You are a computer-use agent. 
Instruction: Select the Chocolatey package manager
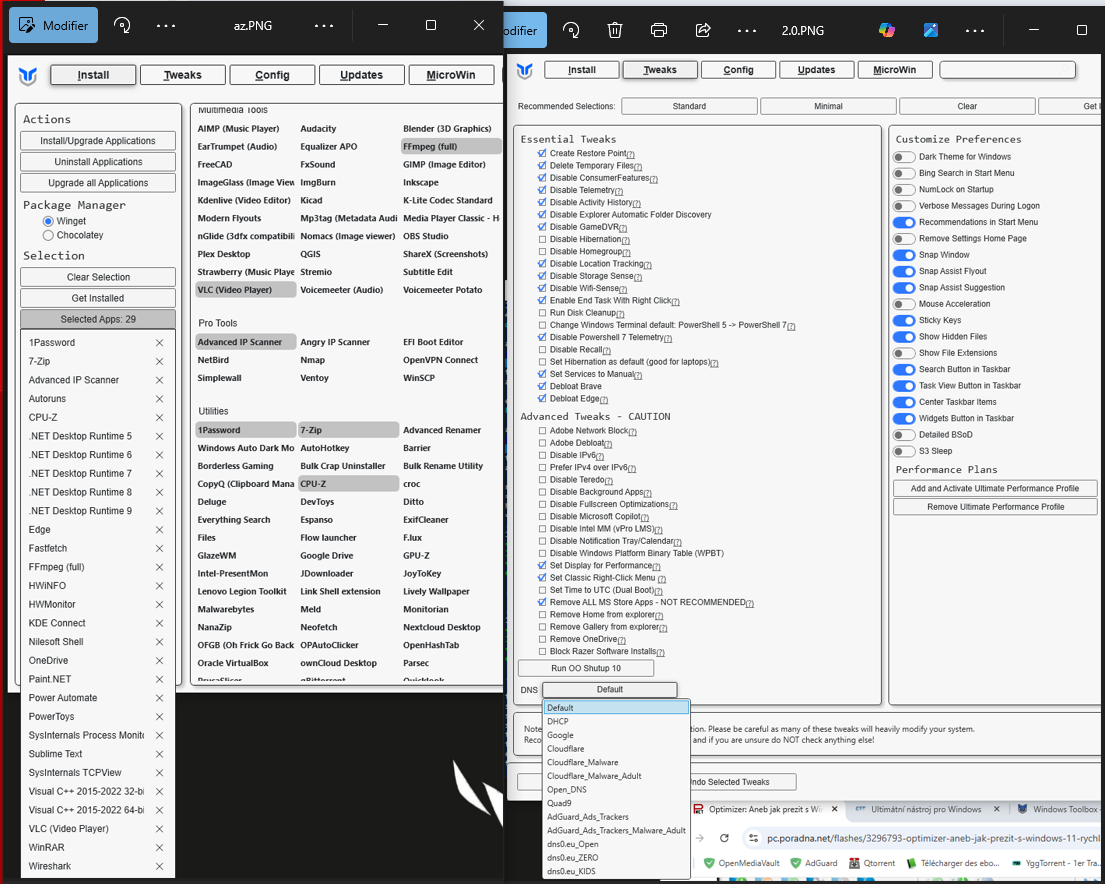click(x=48, y=235)
